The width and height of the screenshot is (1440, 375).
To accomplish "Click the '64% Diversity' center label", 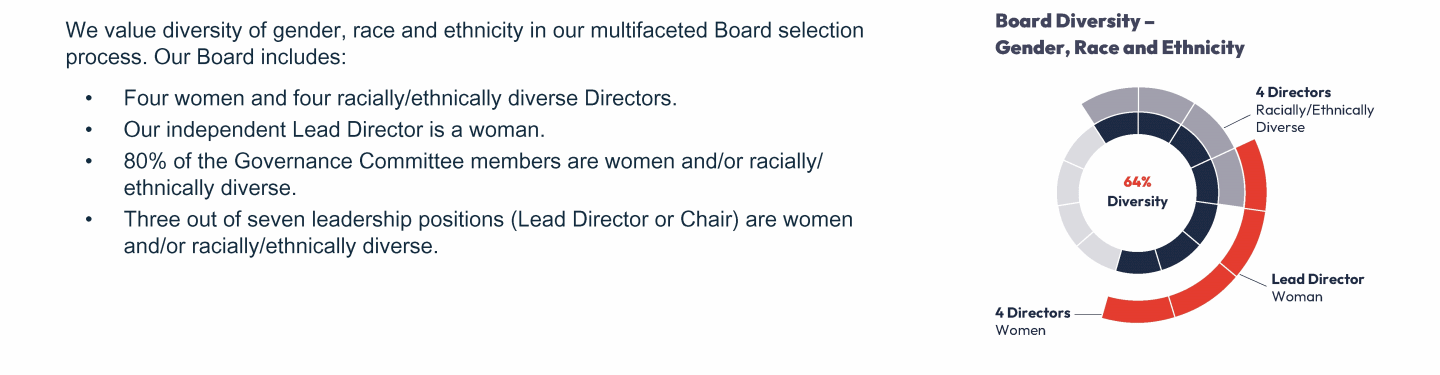I will tap(1138, 192).
